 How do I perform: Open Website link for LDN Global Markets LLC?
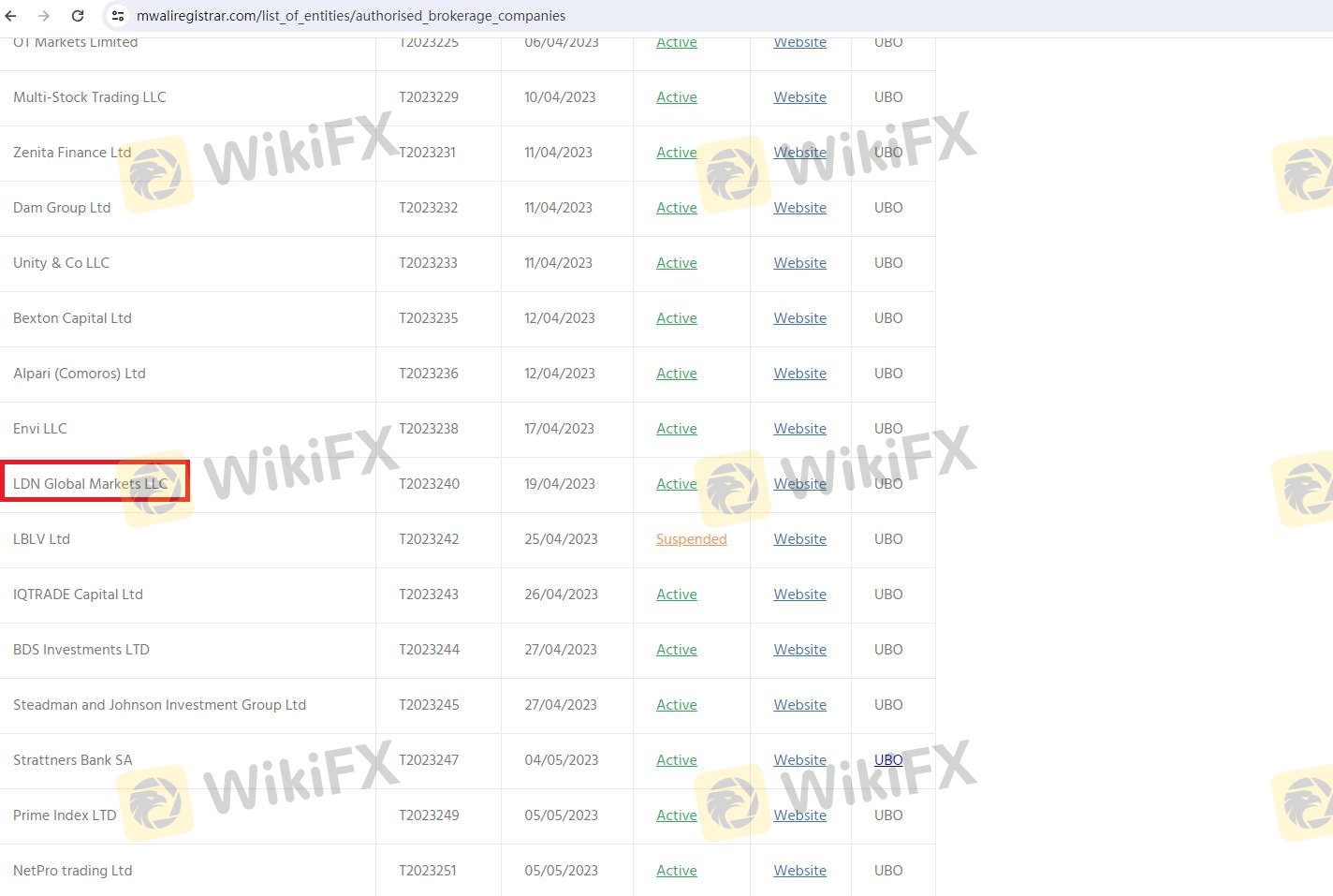pyautogui.click(x=799, y=484)
